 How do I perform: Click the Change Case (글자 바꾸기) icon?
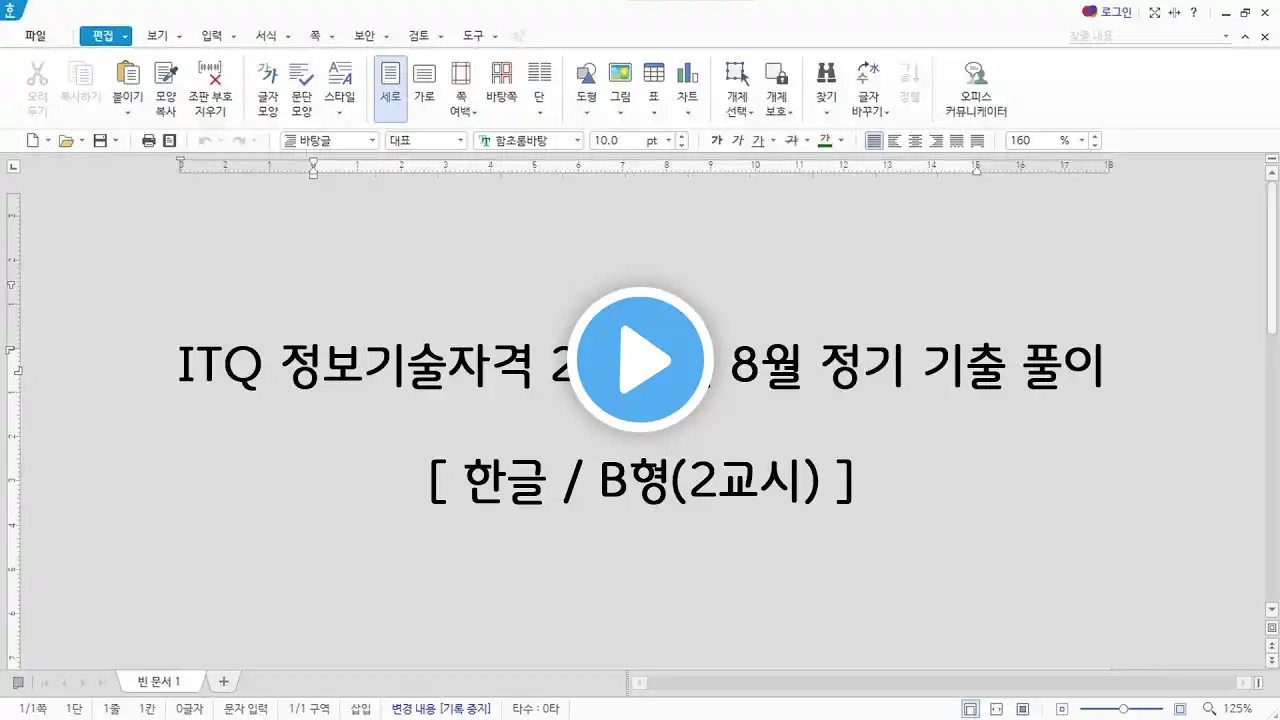[x=868, y=75]
